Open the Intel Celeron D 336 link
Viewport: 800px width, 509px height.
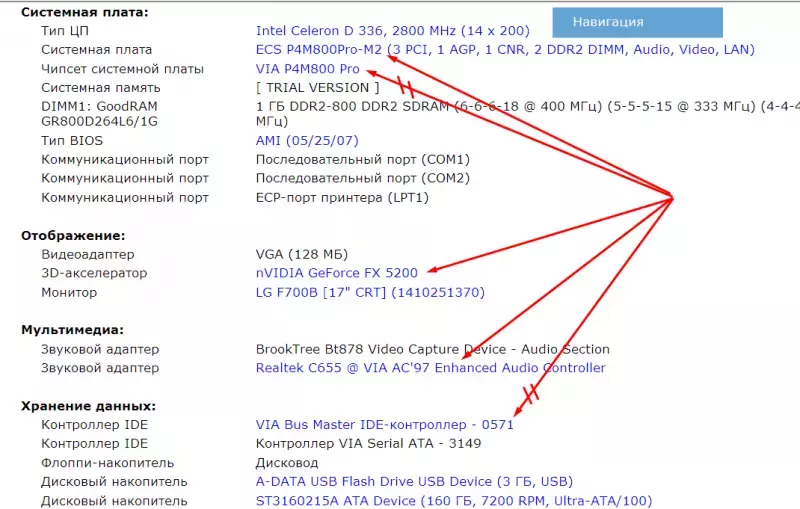pyautogui.click(x=392, y=31)
